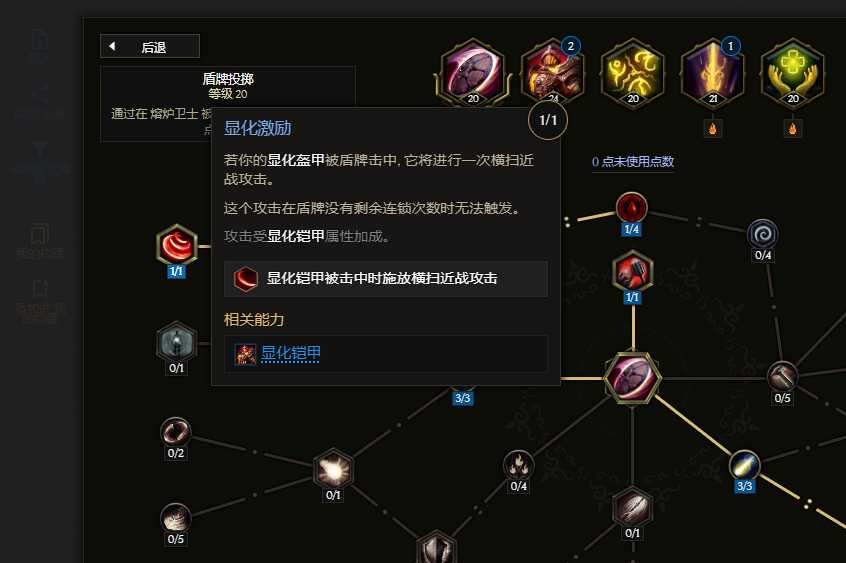The width and height of the screenshot is (846, 563).
Task: Click the blue streak node marked 3/3
Action: [x=745, y=465]
